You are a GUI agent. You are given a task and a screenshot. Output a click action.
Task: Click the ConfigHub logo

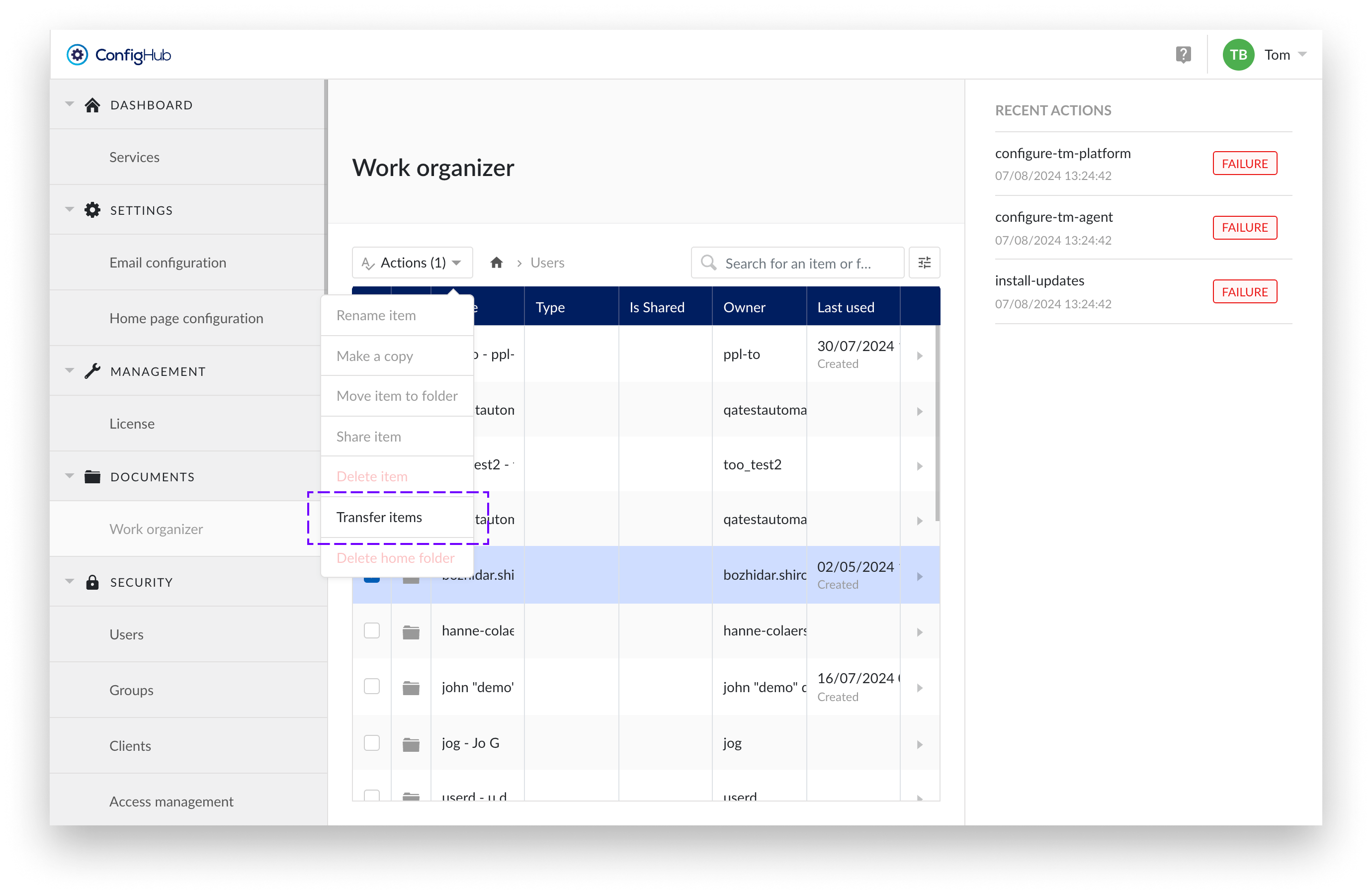(119, 55)
